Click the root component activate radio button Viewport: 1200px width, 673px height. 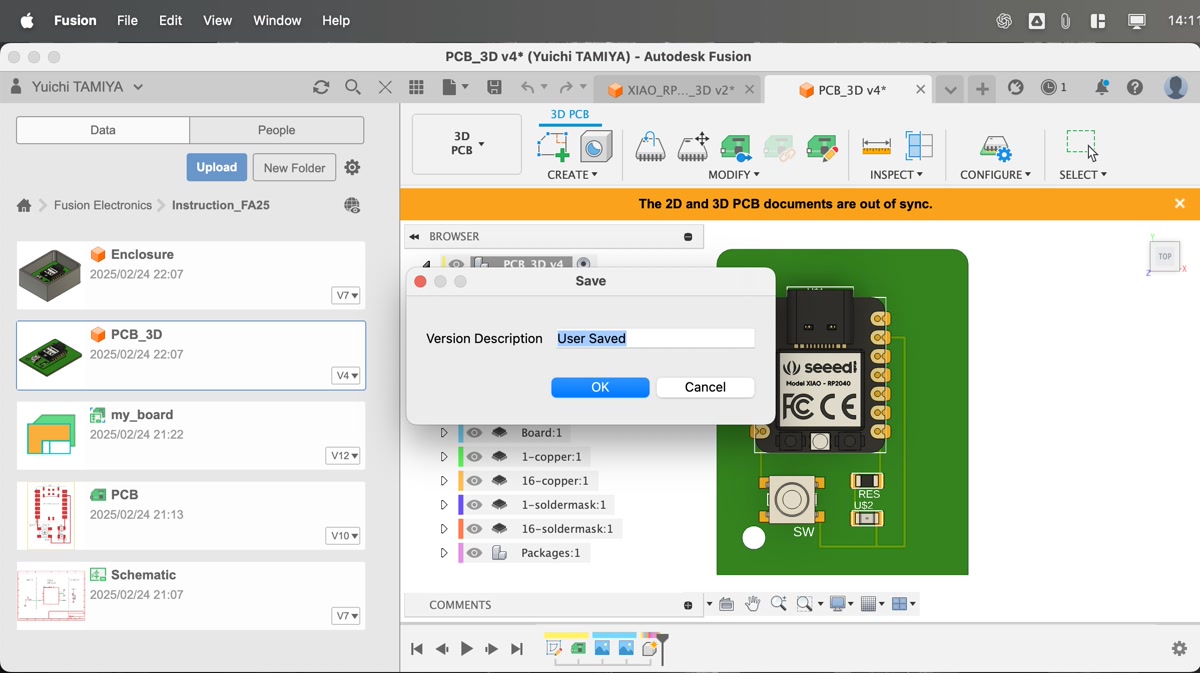(x=583, y=264)
